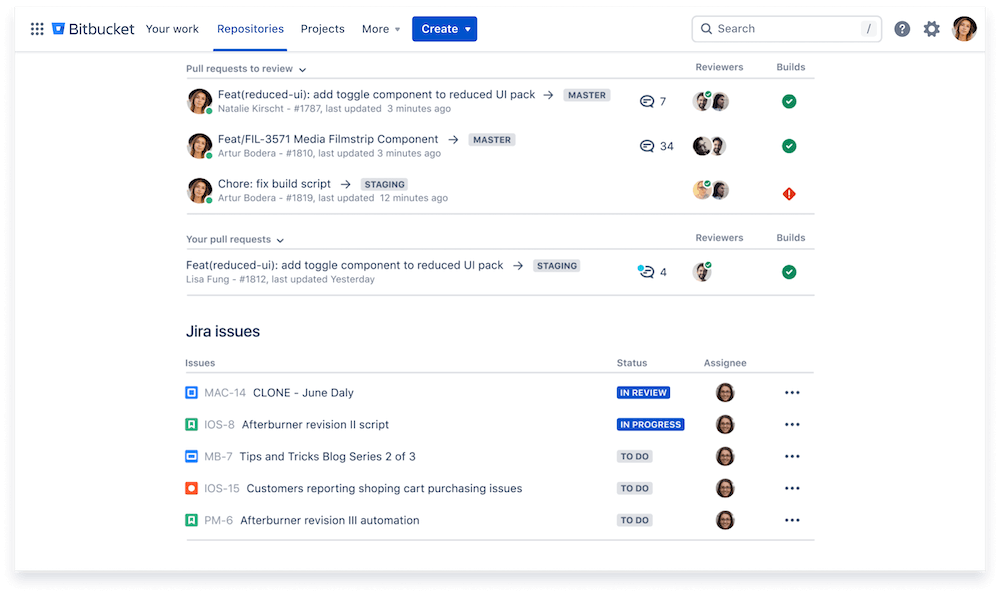Image resolution: width=1000 pixels, height=594 pixels.
Task: Click the green story icon next to PM-6
Action: 191,520
